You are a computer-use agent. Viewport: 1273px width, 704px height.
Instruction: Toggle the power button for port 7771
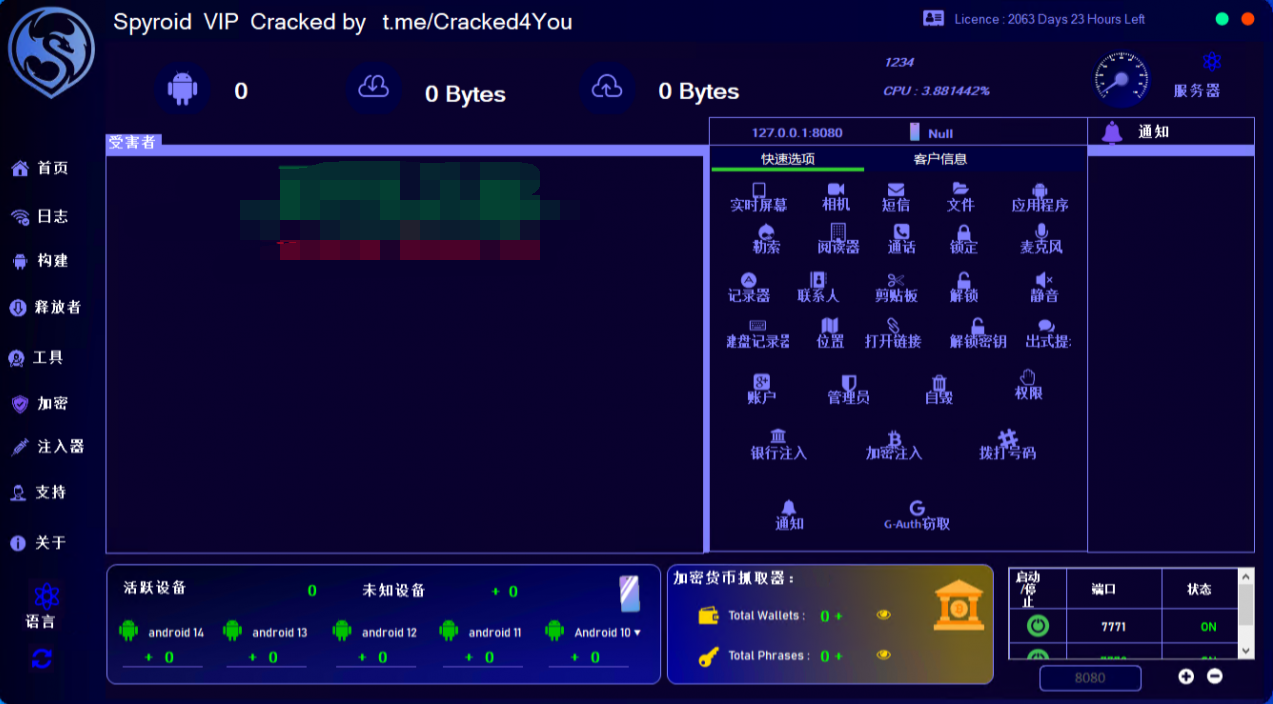point(1037,626)
